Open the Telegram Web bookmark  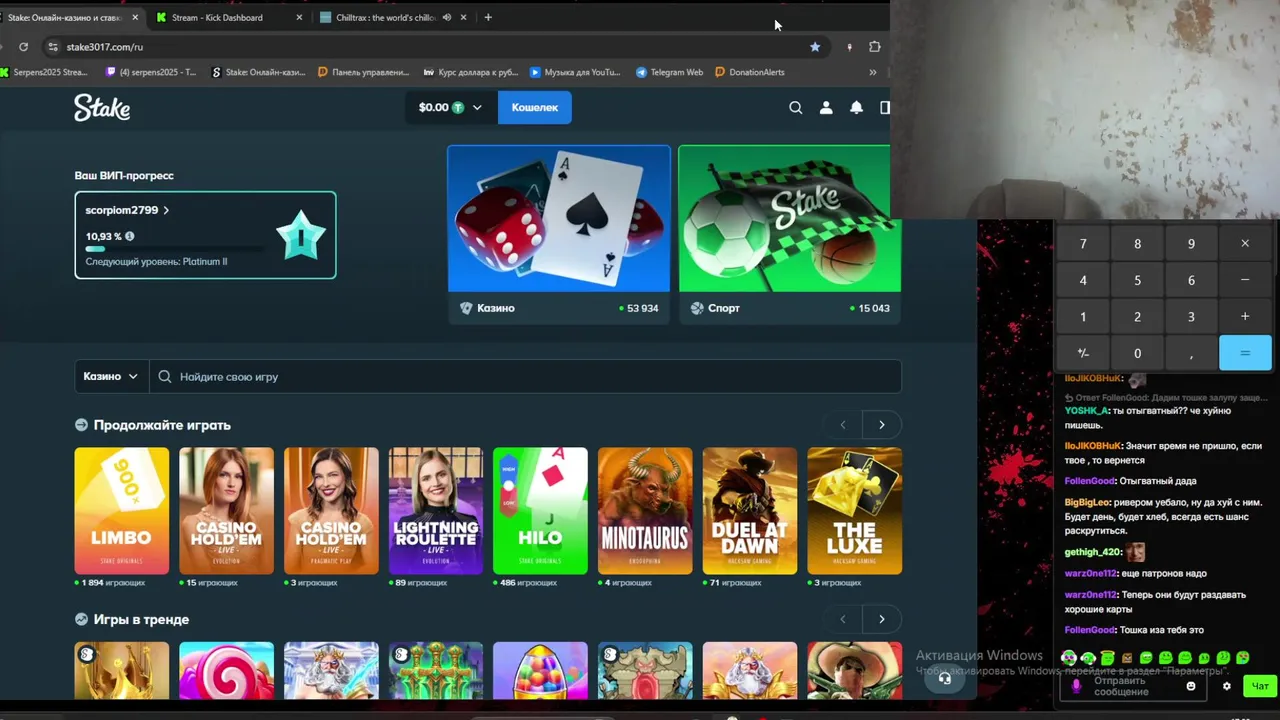(x=670, y=72)
